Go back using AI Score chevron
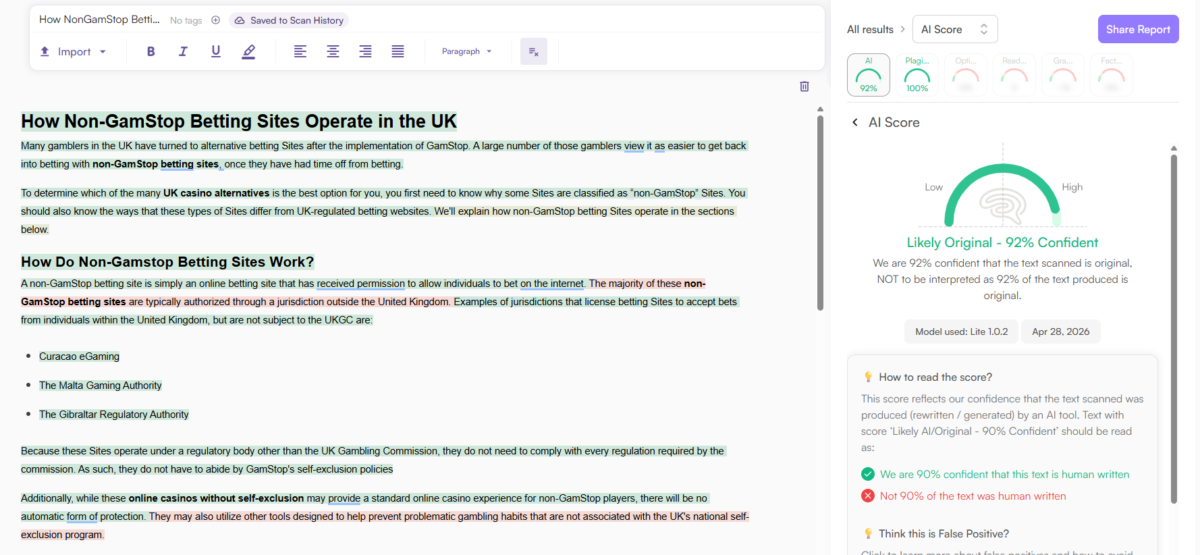 [855, 122]
